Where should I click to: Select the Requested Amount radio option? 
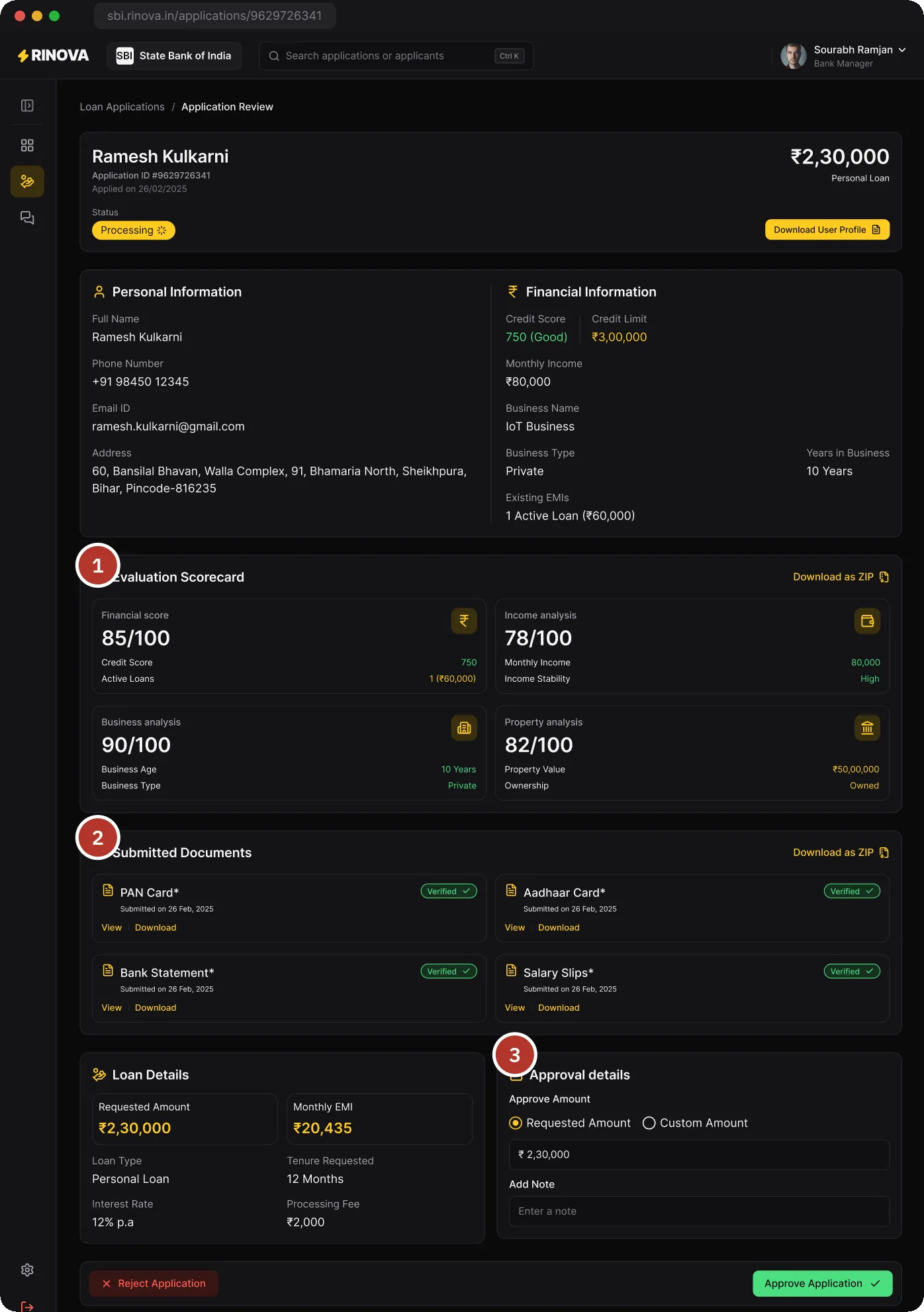[x=516, y=1123]
